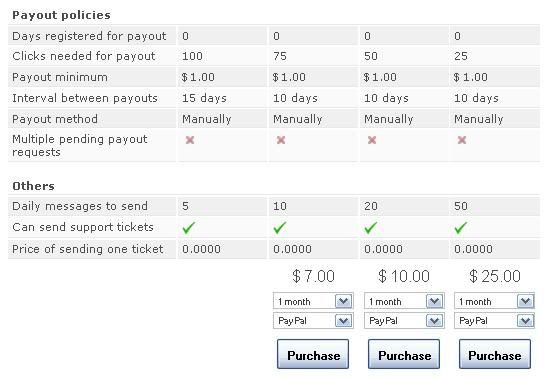Open the 1 month dropdown under $7.00
551x379 pixels.
(313, 301)
